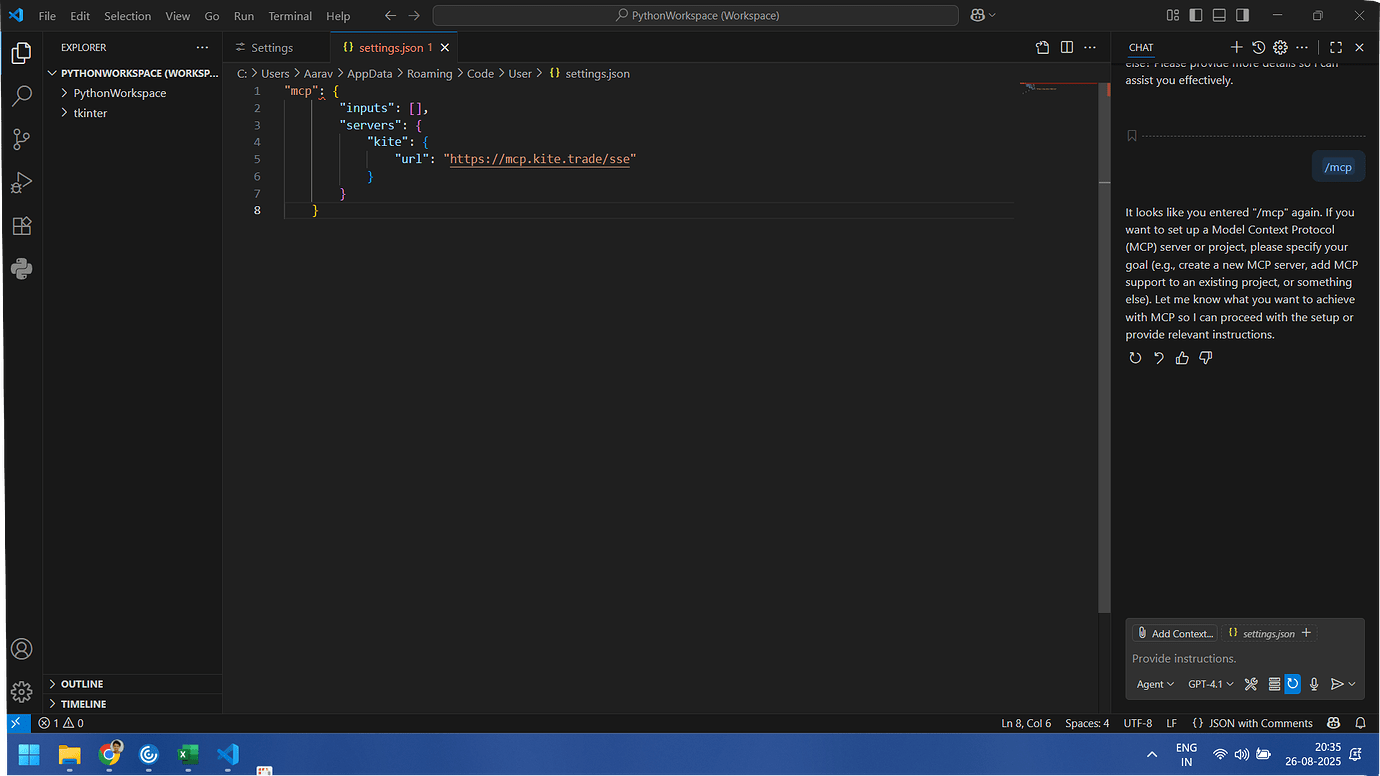Select the Python extension icon in sidebar
1380x776 pixels.
point(21,268)
